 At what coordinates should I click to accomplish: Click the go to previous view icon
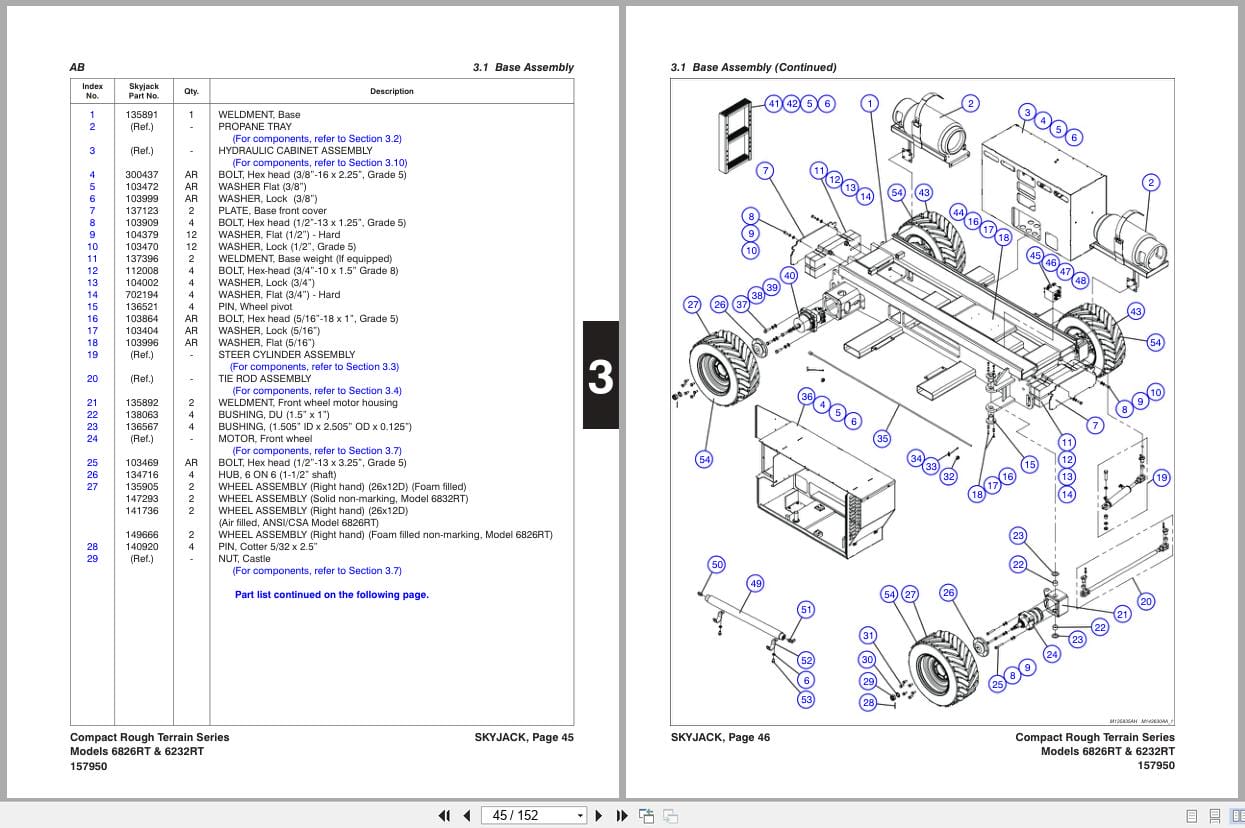[647, 815]
